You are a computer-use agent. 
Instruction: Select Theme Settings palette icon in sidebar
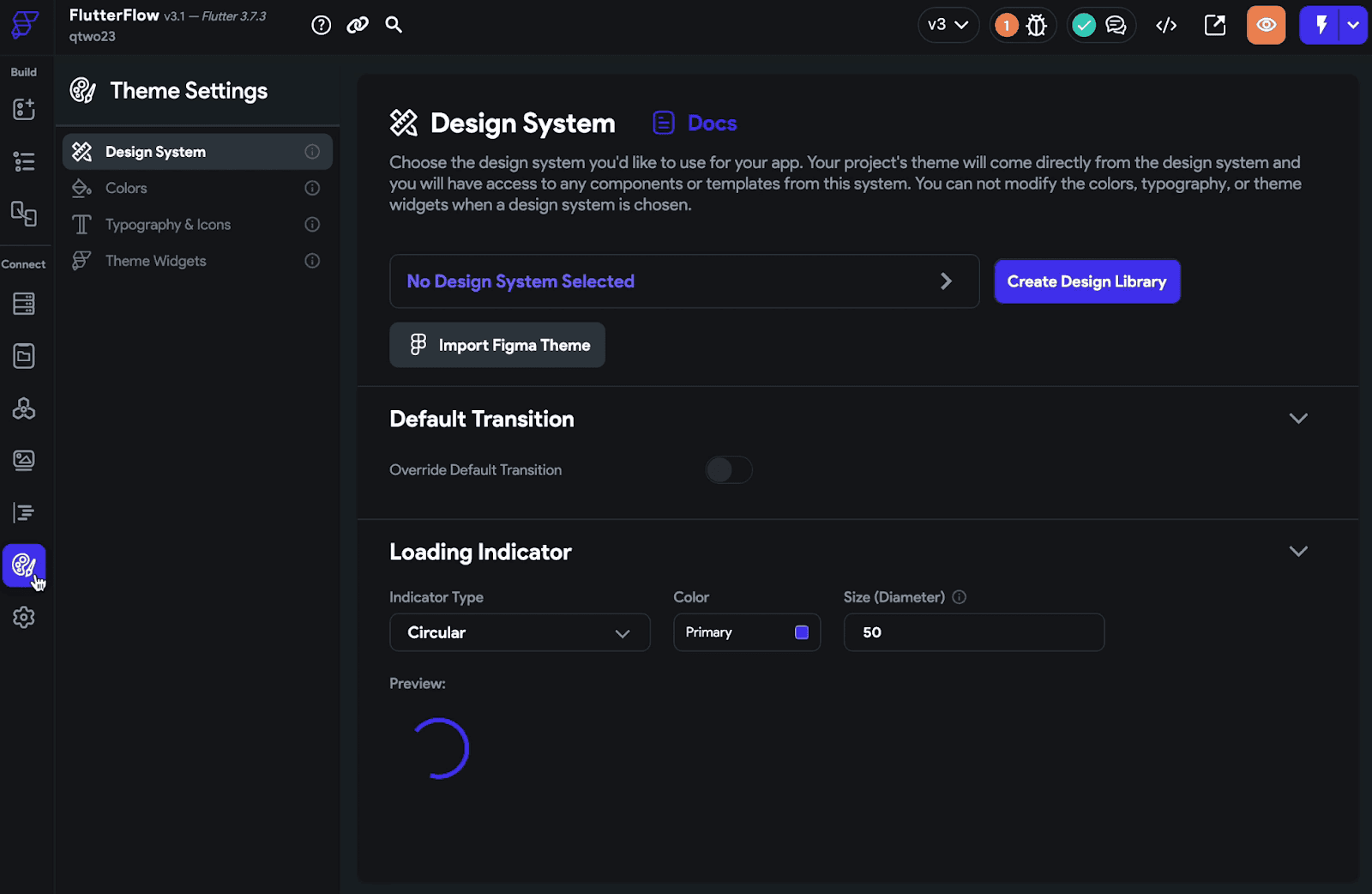click(x=24, y=565)
